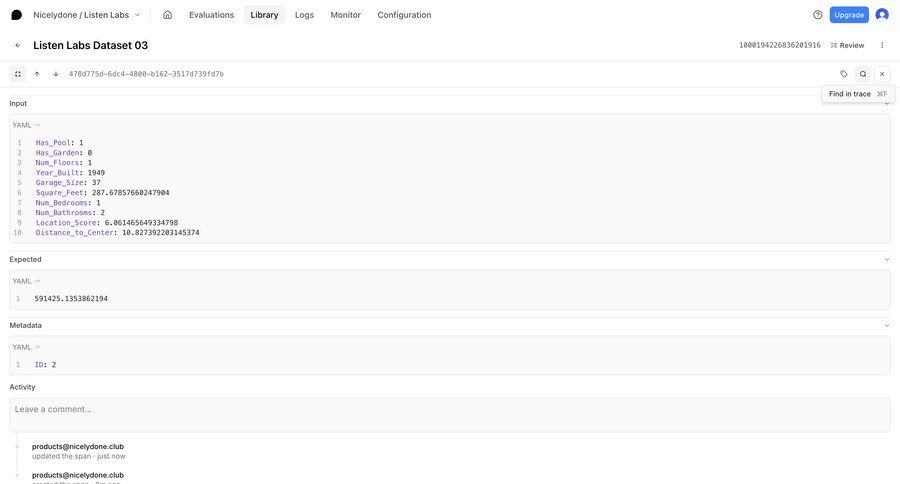Go to the next row with down arrow
Screen dimensions: 900x484
click(56, 74)
